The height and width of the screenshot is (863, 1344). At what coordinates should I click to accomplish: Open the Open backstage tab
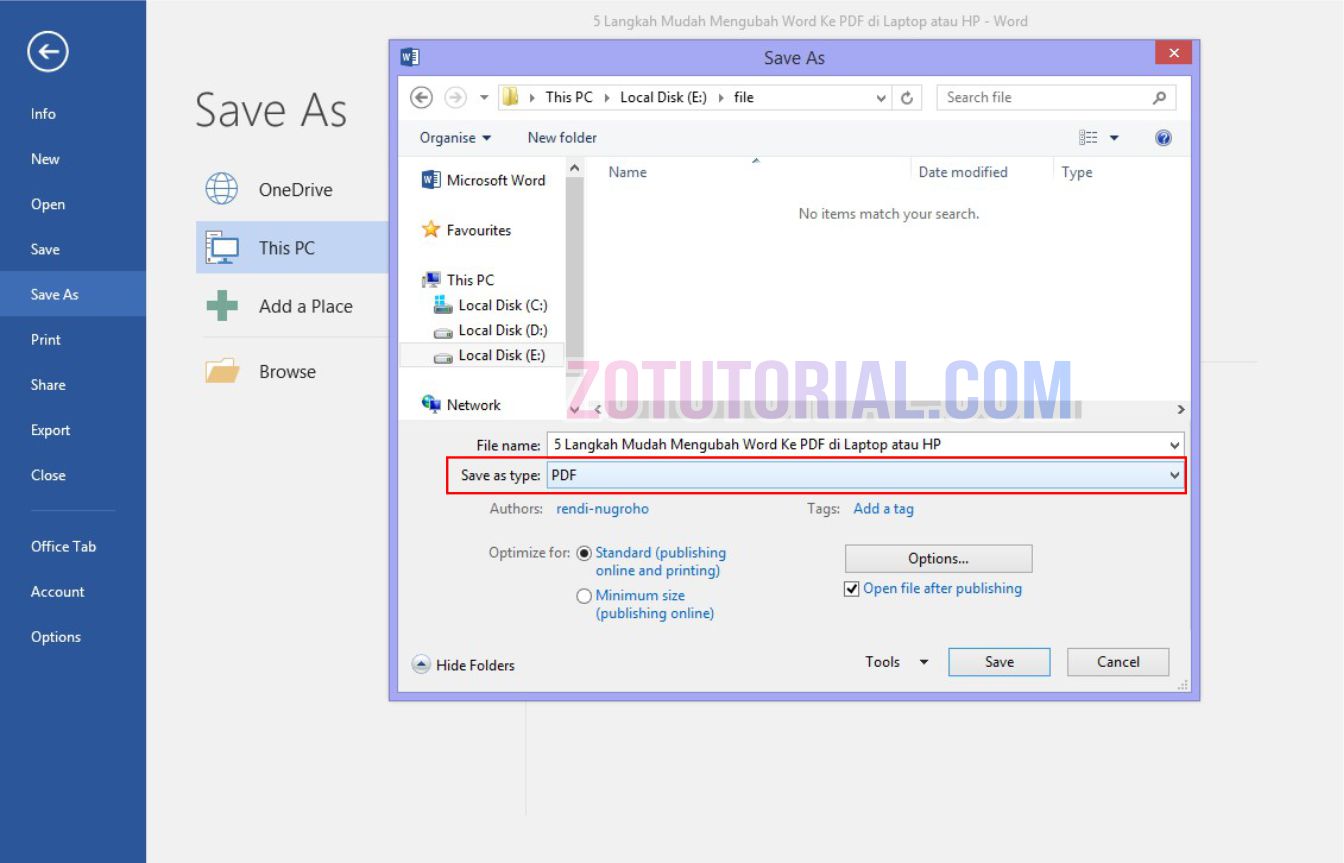[x=73, y=204]
